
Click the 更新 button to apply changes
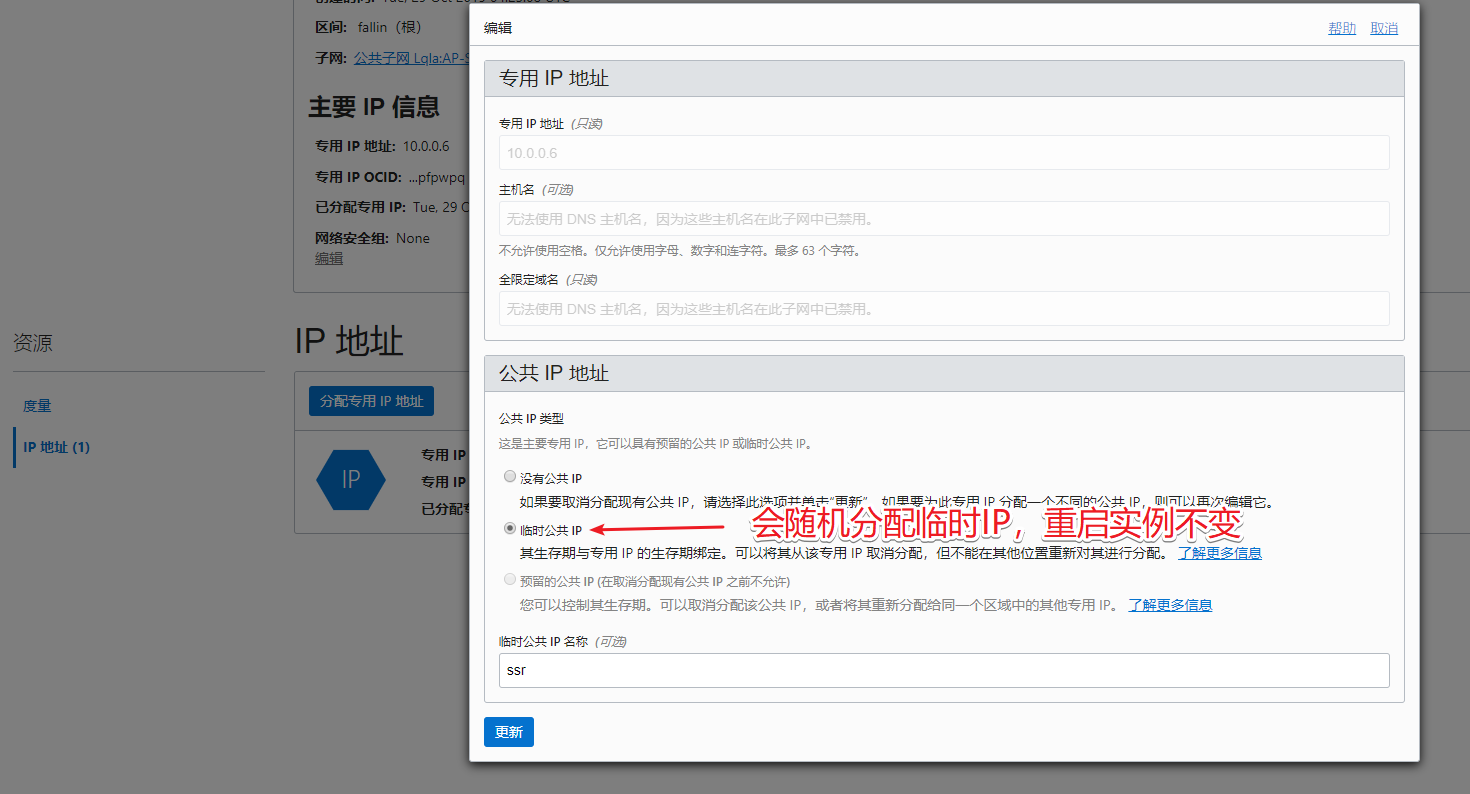pos(508,731)
